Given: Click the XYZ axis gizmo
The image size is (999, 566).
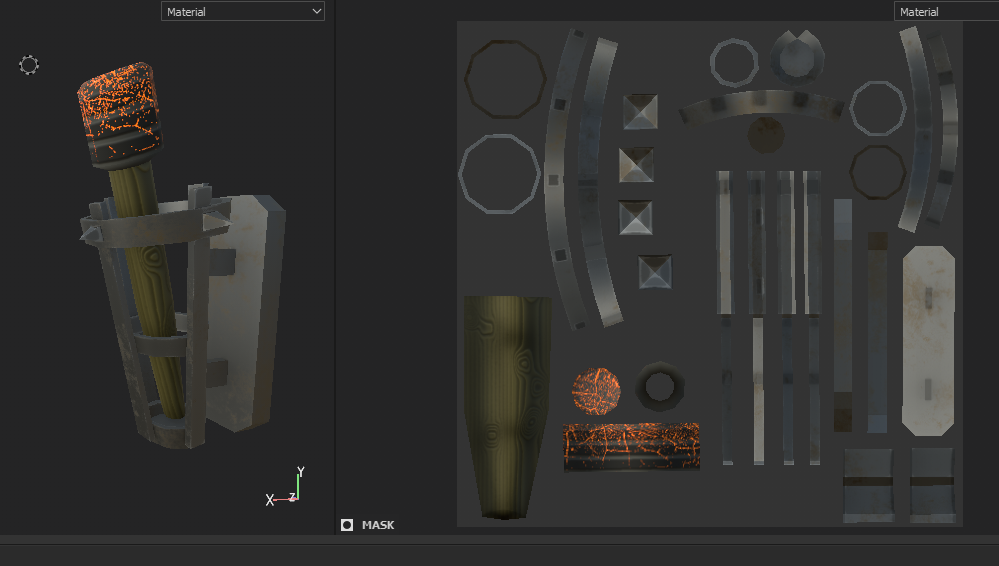Looking at the screenshot, I should pos(287,489).
